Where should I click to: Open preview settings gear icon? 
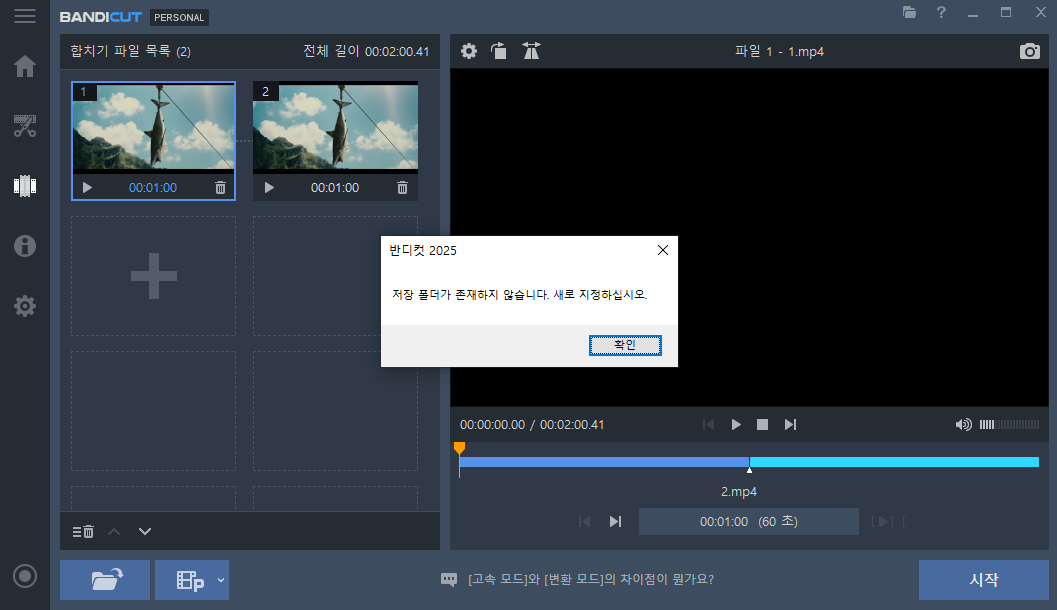click(x=469, y=51)
